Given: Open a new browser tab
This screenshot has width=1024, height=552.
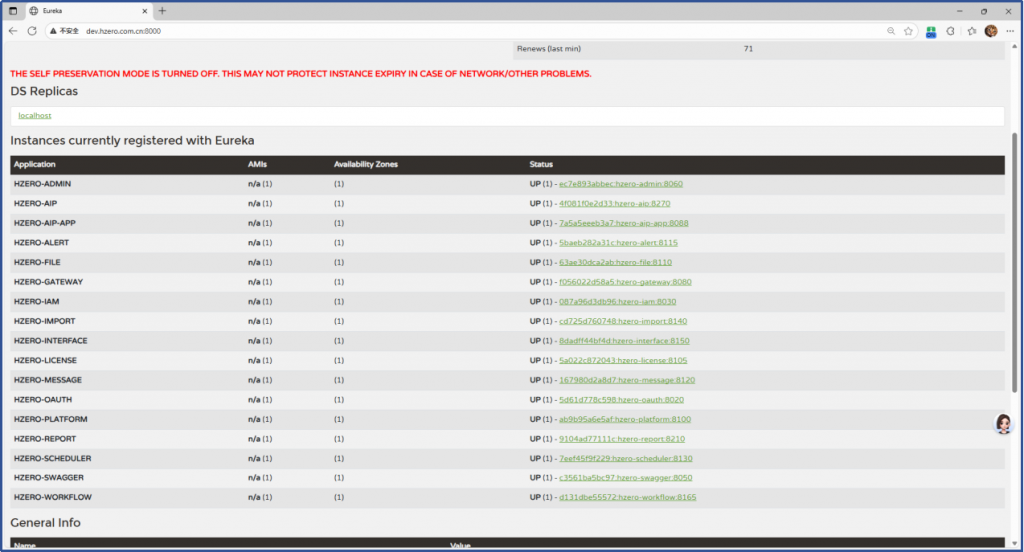Looking at the screenshot, I should (162, 10).
